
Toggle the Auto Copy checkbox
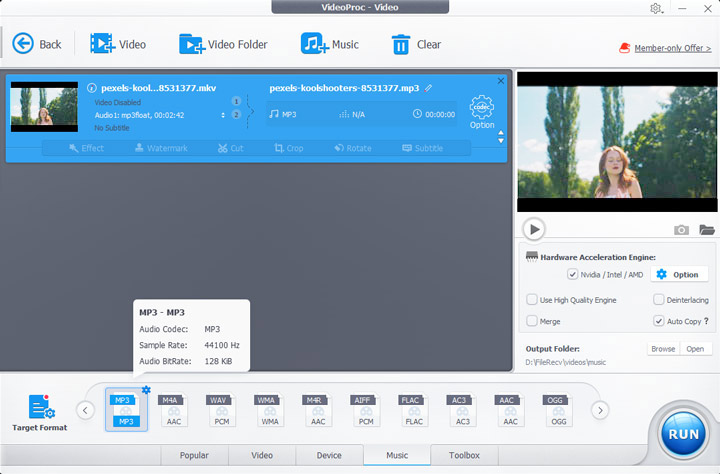[x=658, y=321]
